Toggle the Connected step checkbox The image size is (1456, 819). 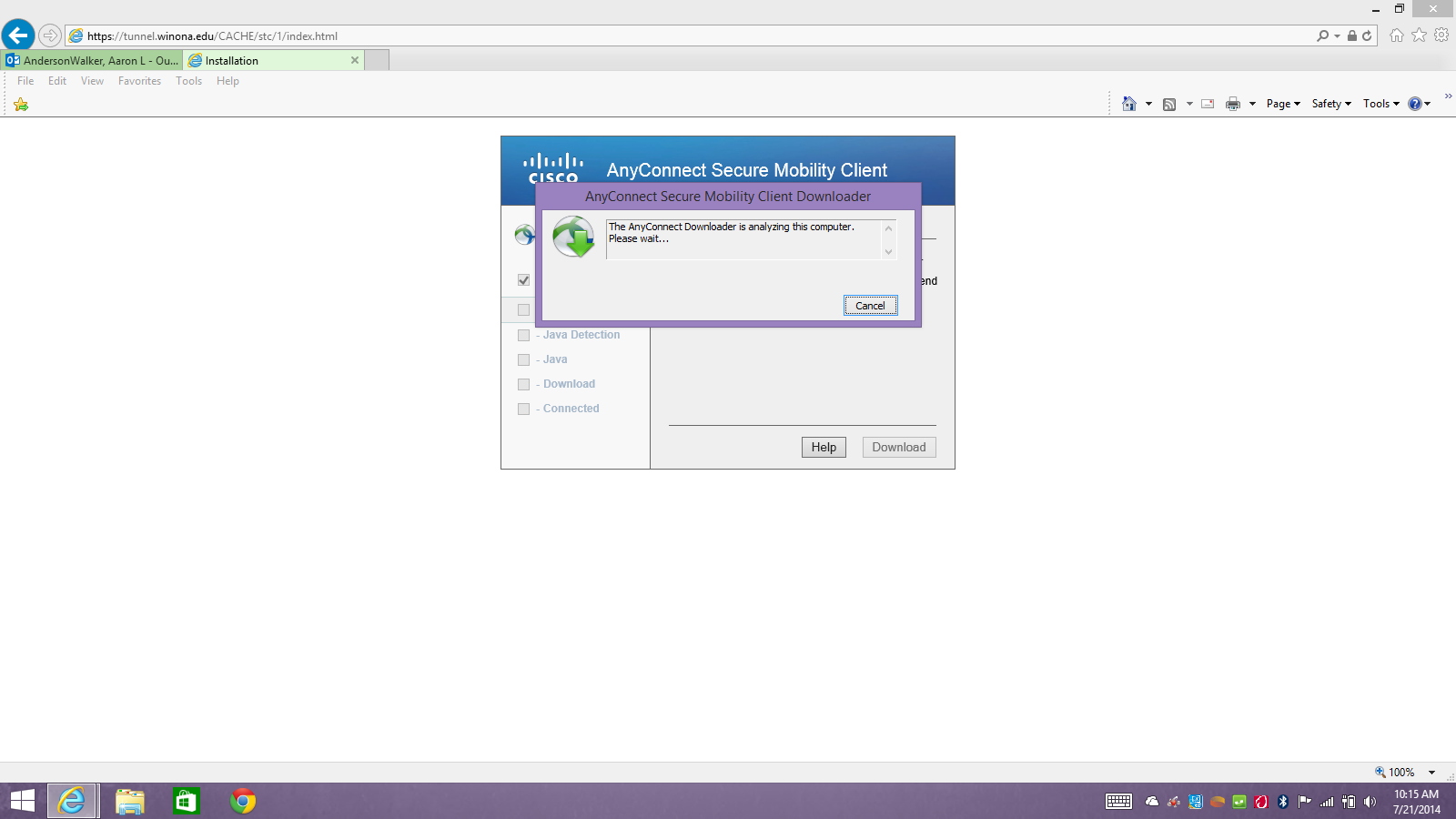coord(523,409)
